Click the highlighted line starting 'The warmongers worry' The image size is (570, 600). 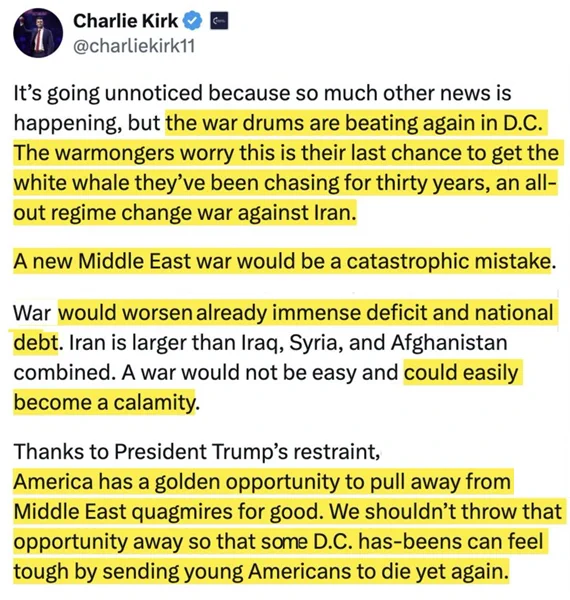tap(288, 153)
